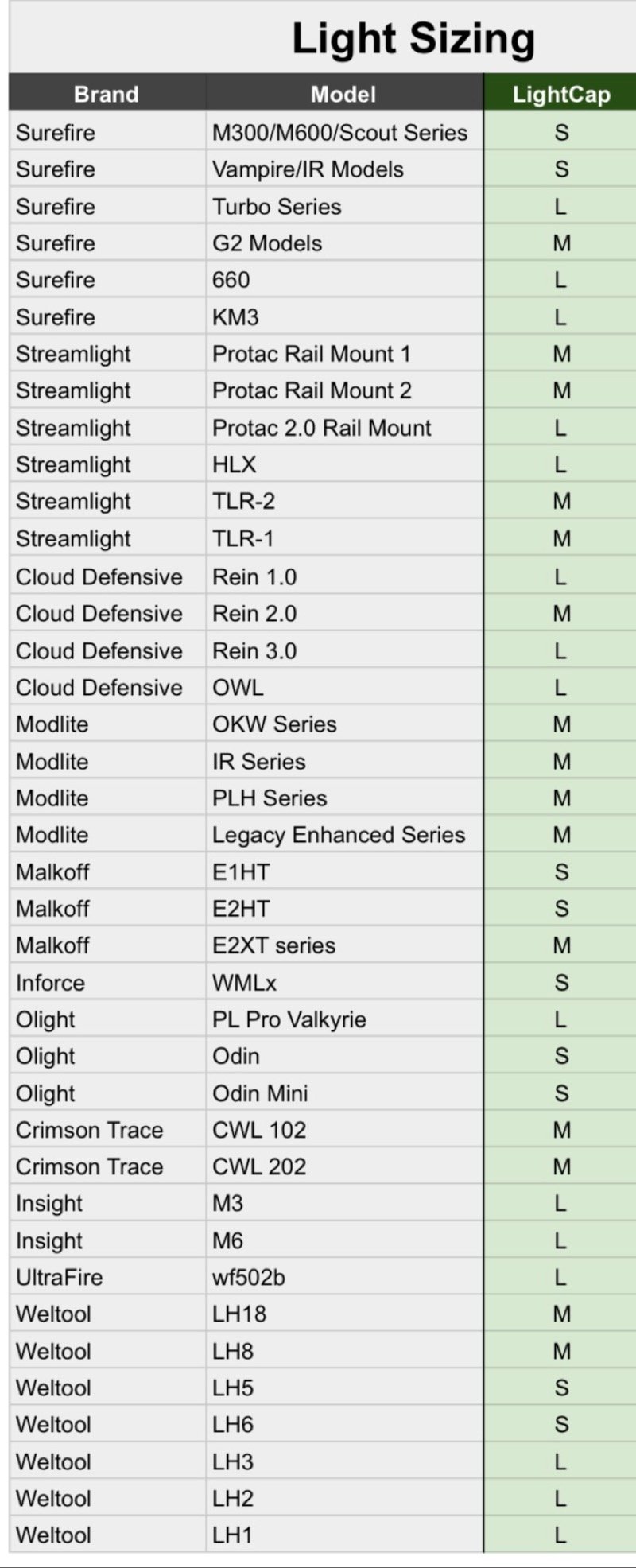Screen dimensions: 636x1568
Task: Click the Turbo Series model cell
Action: tap(277, 207)
